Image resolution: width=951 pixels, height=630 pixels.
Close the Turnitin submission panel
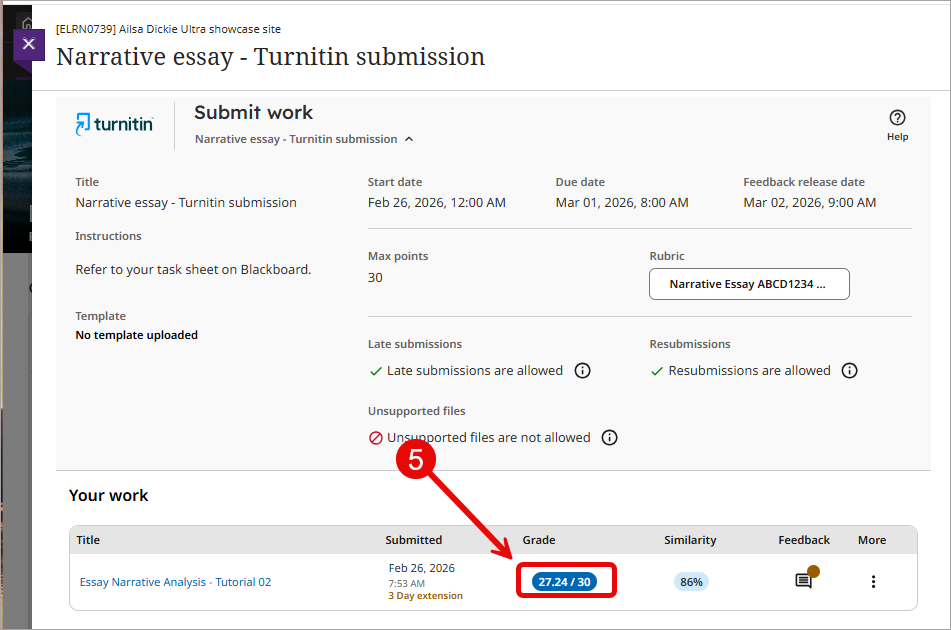point(28,44)
